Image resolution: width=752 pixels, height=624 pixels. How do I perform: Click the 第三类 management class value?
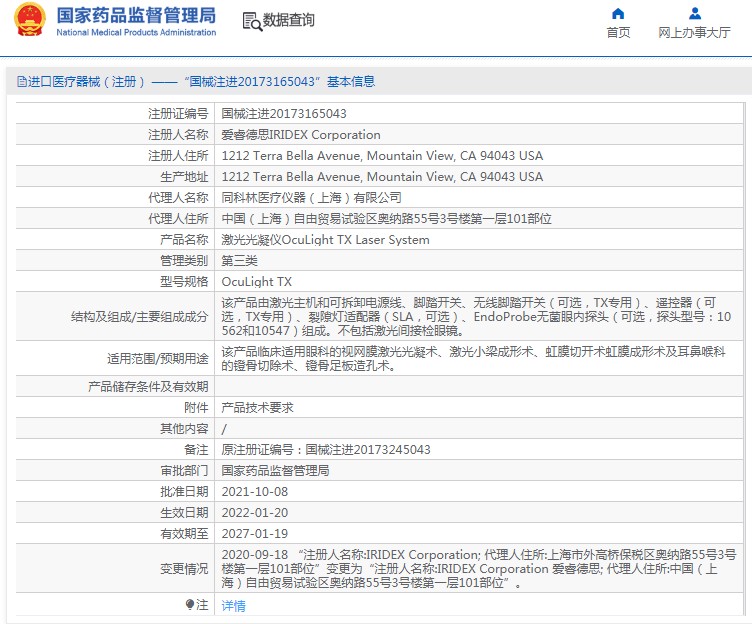tap(239, 261)
